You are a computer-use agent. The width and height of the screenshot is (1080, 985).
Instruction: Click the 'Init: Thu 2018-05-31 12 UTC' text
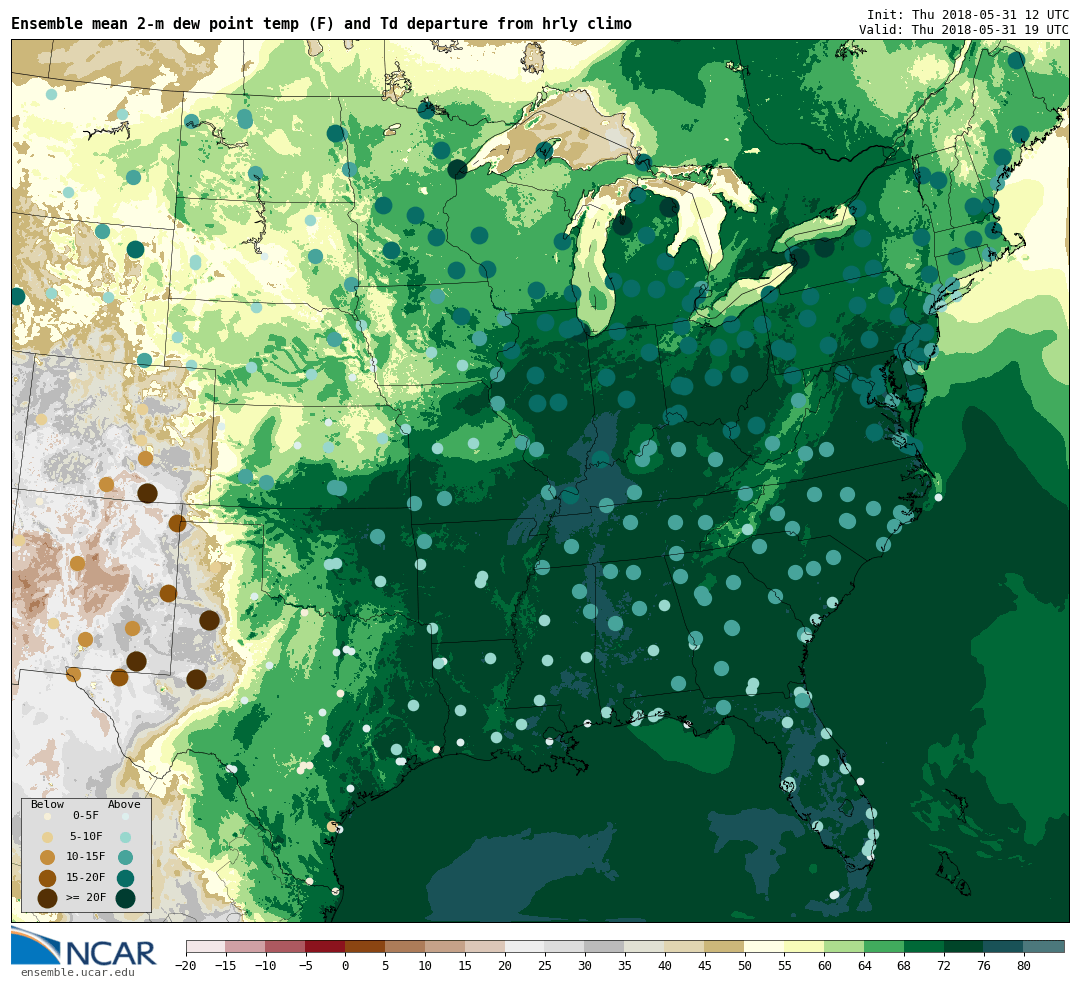click(x=967, y=15)
